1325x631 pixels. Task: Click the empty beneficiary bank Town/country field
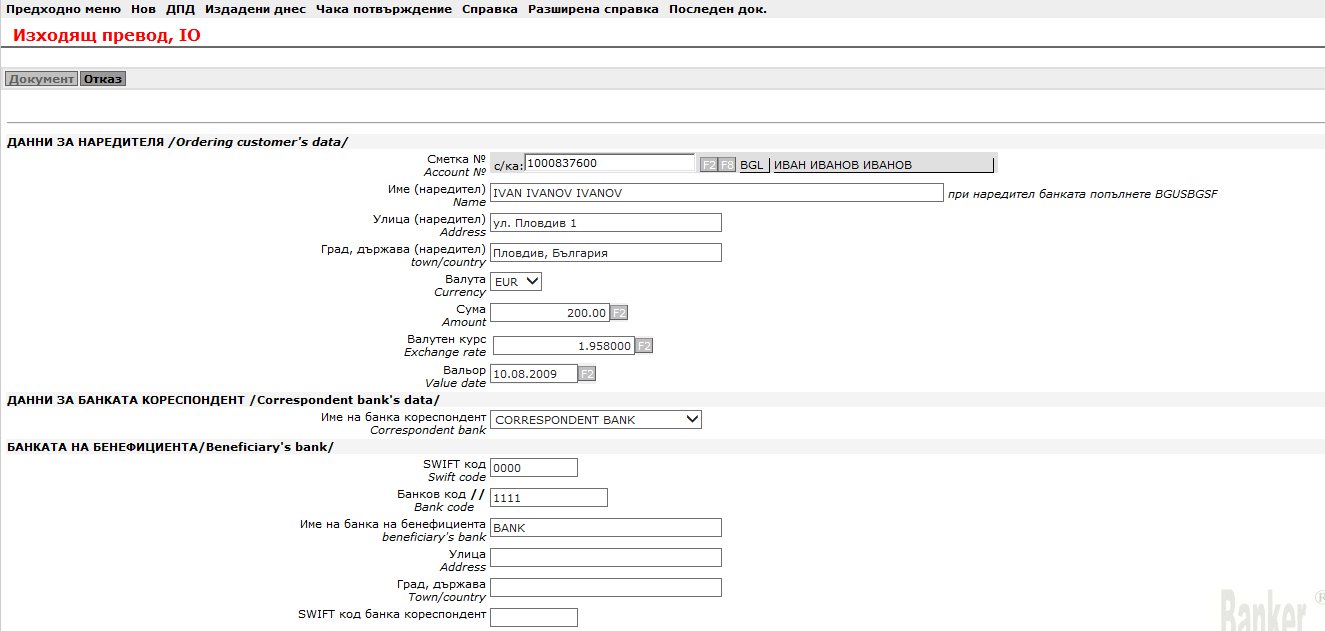(x=606, y=587)
